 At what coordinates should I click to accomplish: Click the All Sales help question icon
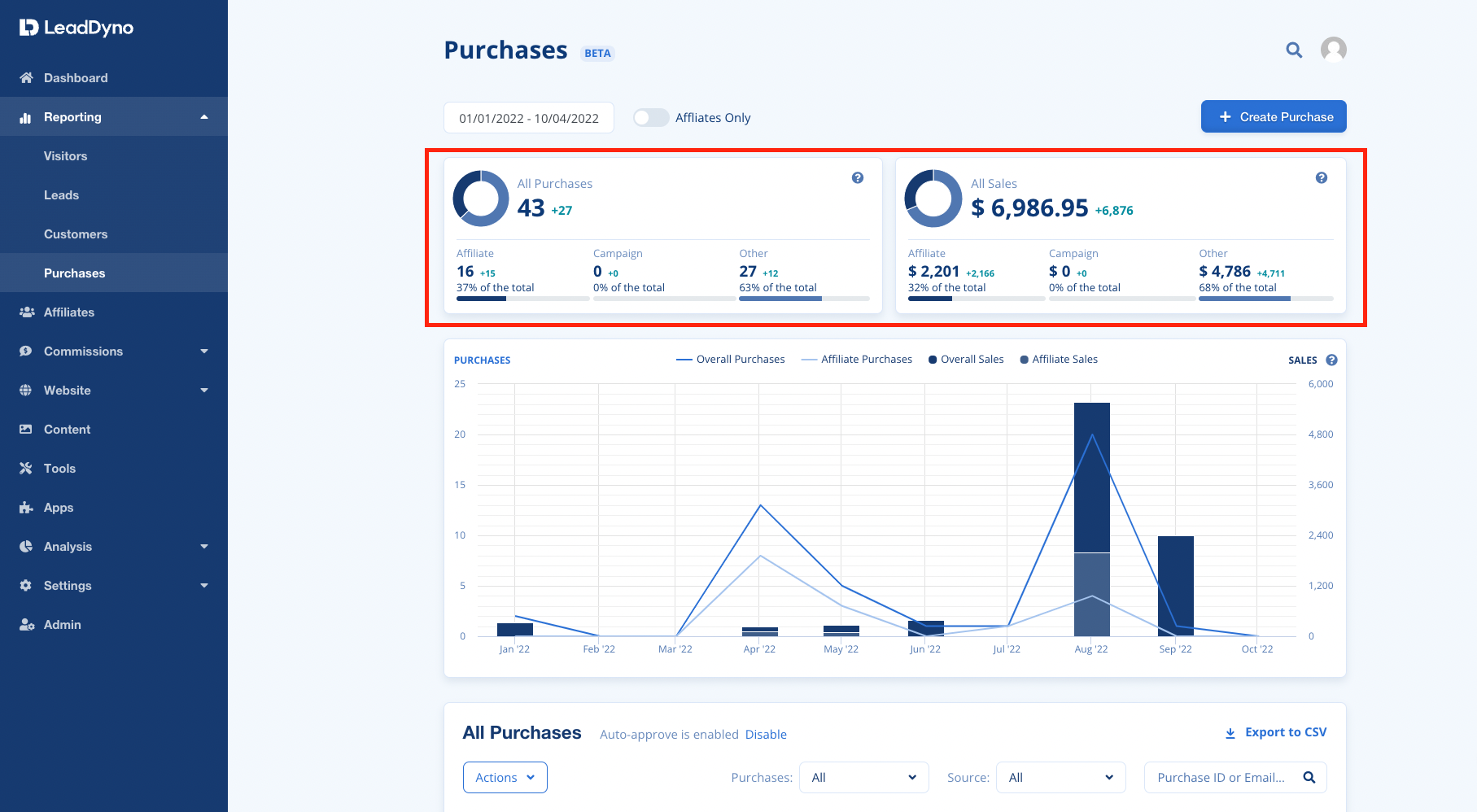click(1322, 178)
